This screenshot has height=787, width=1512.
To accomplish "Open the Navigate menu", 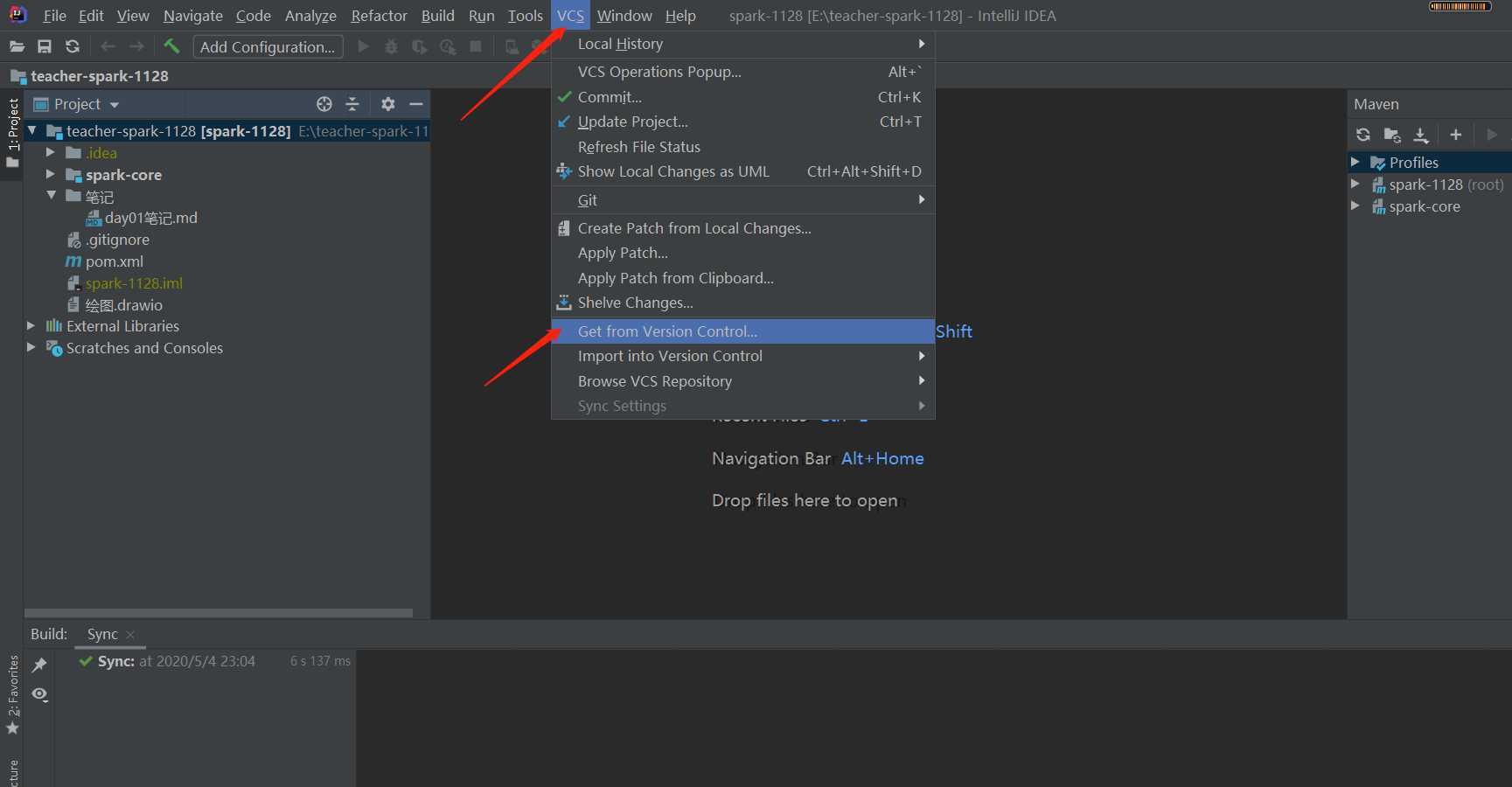I will tap(193, 16).
